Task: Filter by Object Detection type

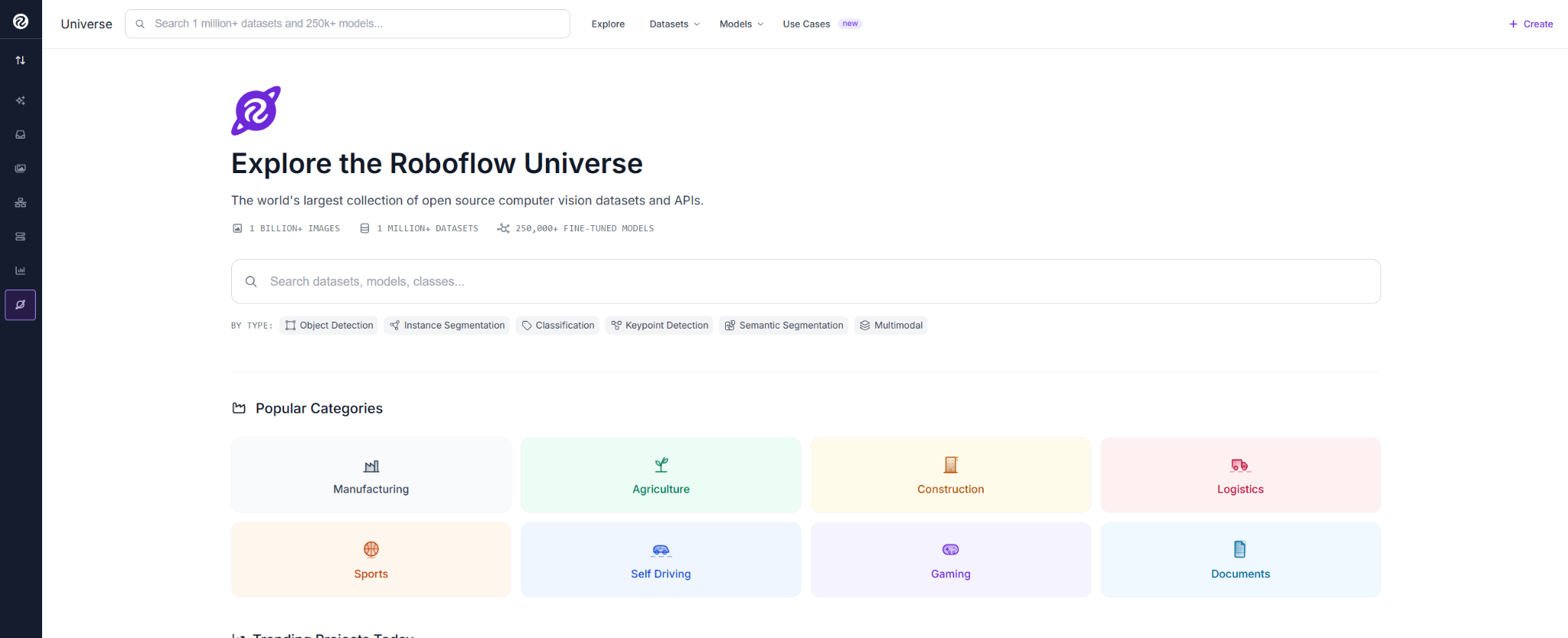Action: [329, 326]
